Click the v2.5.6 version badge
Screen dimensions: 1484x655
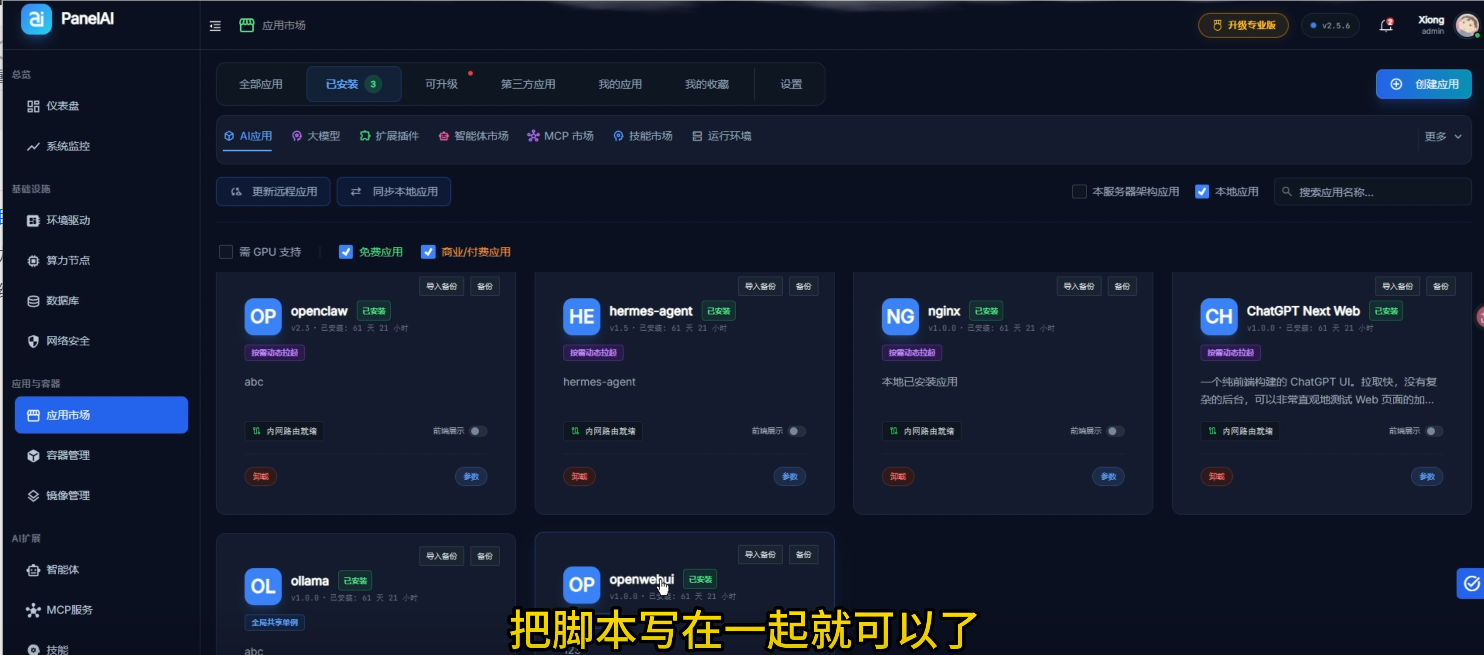[x=1330, y=26]
